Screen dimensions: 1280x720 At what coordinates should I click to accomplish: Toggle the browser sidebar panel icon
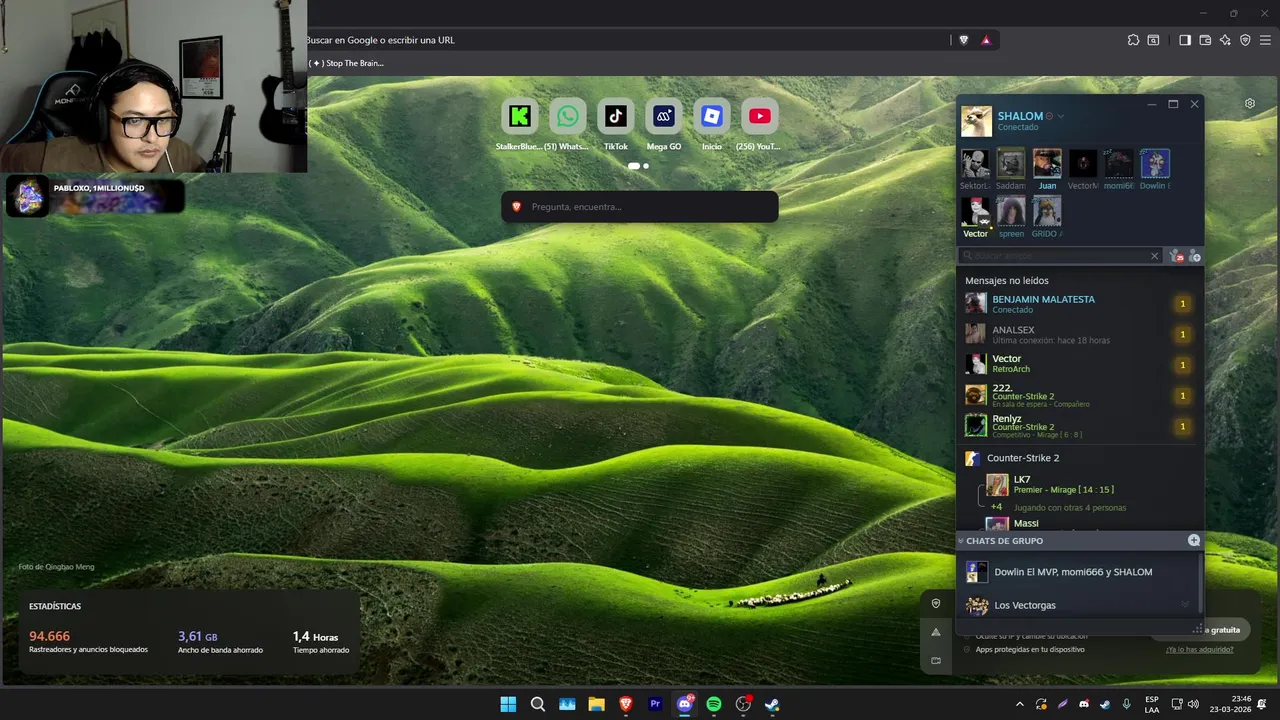1185,40
